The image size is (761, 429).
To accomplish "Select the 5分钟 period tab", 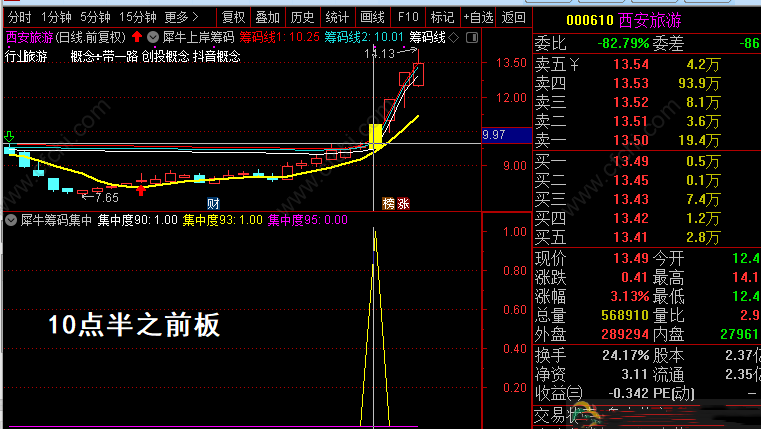I will click(x=95, y=18).
